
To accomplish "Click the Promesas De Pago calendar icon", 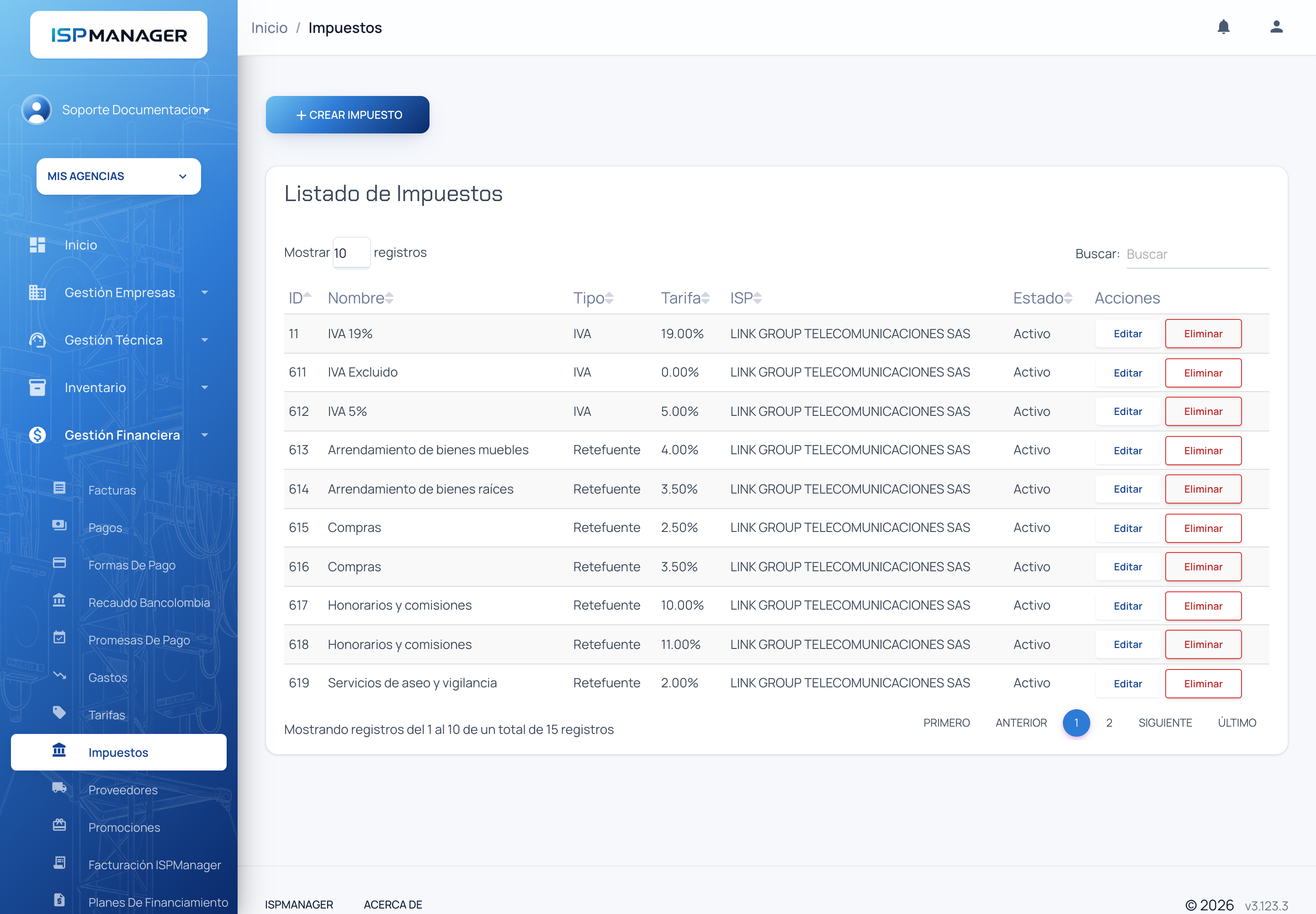I will pos(59,638).
